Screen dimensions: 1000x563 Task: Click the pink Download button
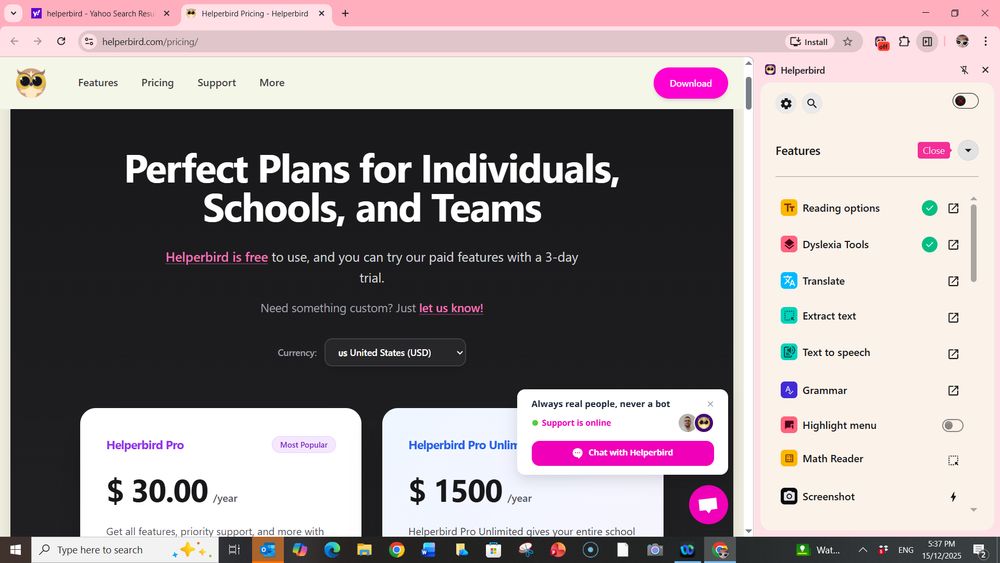[690, 84]
